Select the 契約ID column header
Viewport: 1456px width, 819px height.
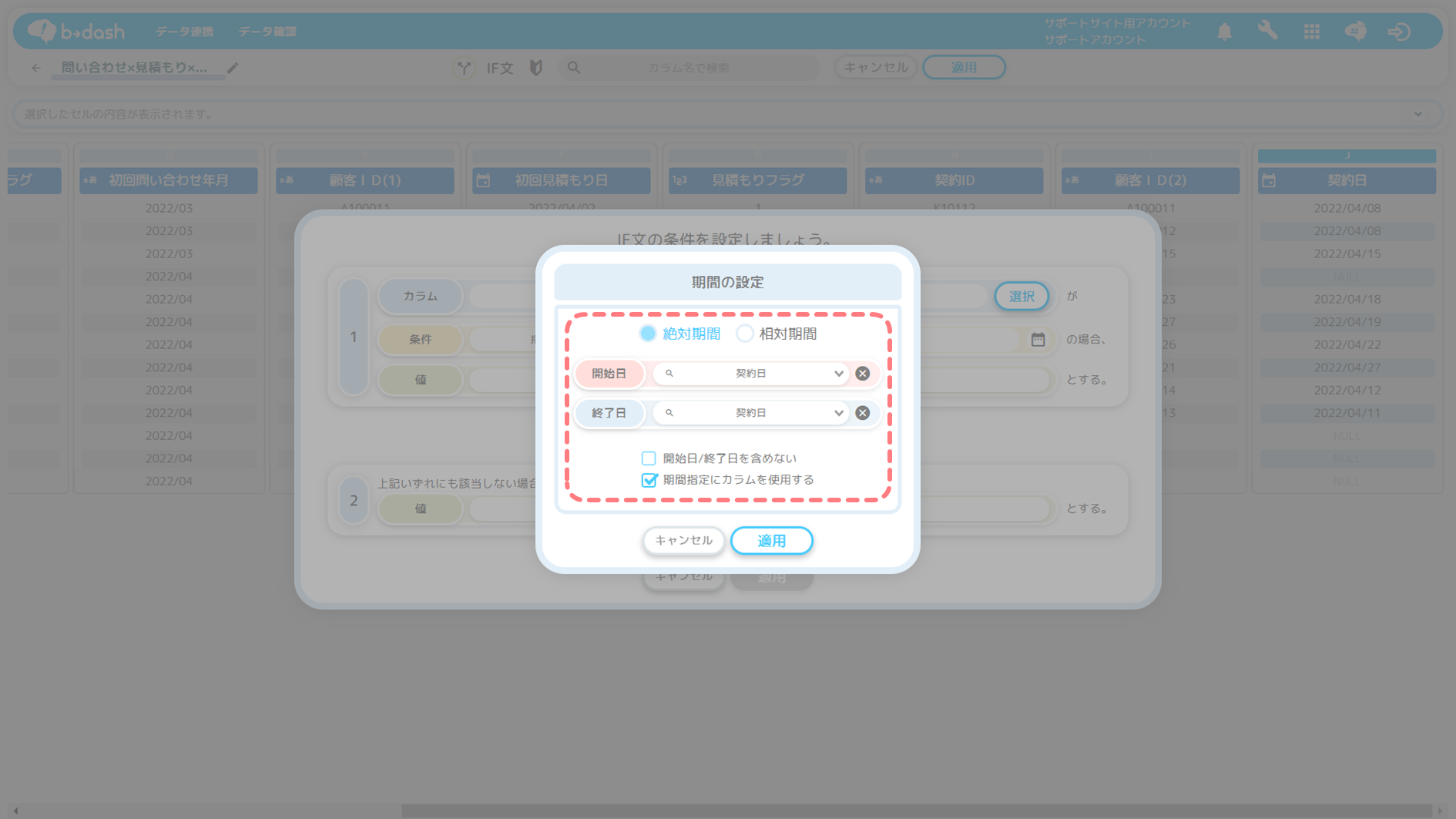pyautogui.click(x=954, y=180)
